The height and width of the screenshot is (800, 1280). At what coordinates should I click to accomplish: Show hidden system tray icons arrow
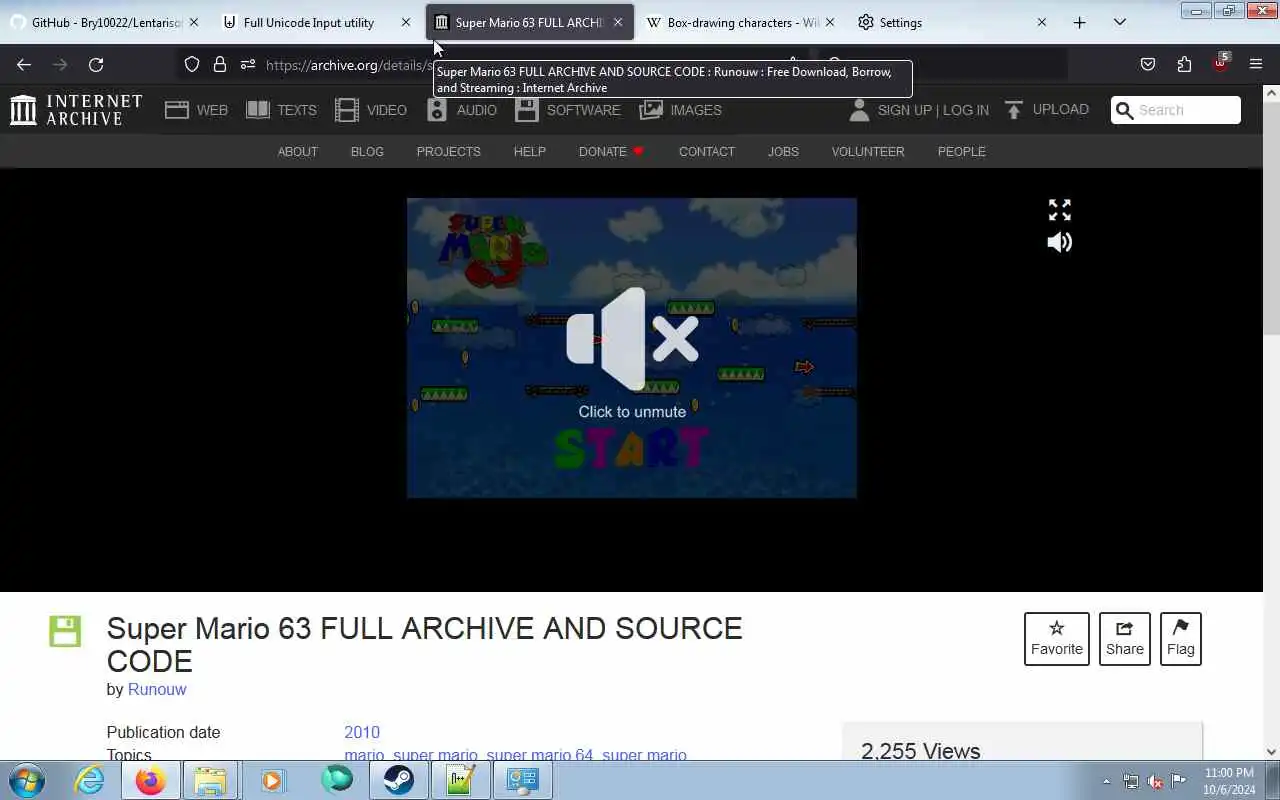[x=1106, y=781]
